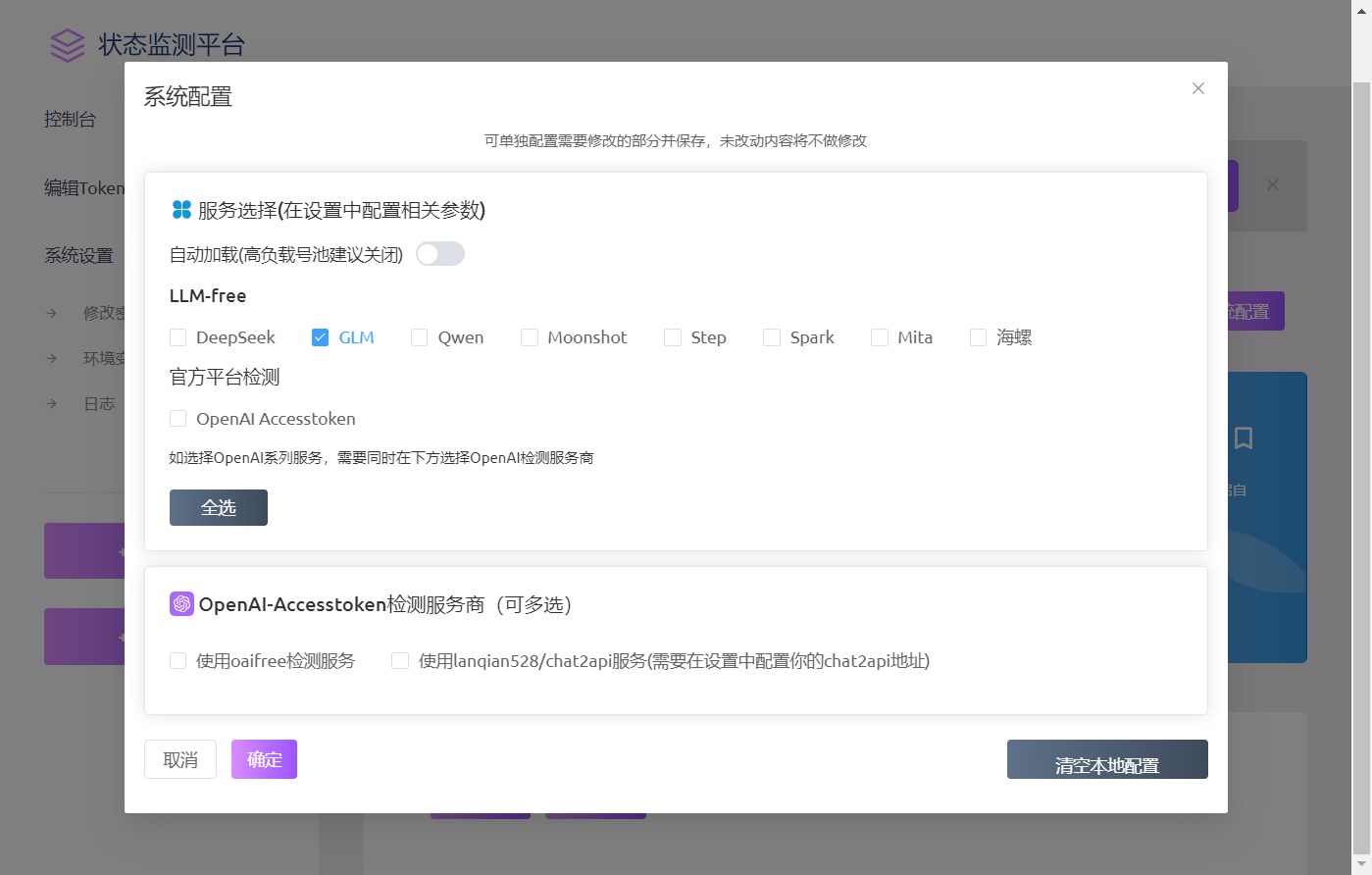Uncheck the GLM checkbox
The width and height of the screenshot is (1372, 875).
[320, 336]
